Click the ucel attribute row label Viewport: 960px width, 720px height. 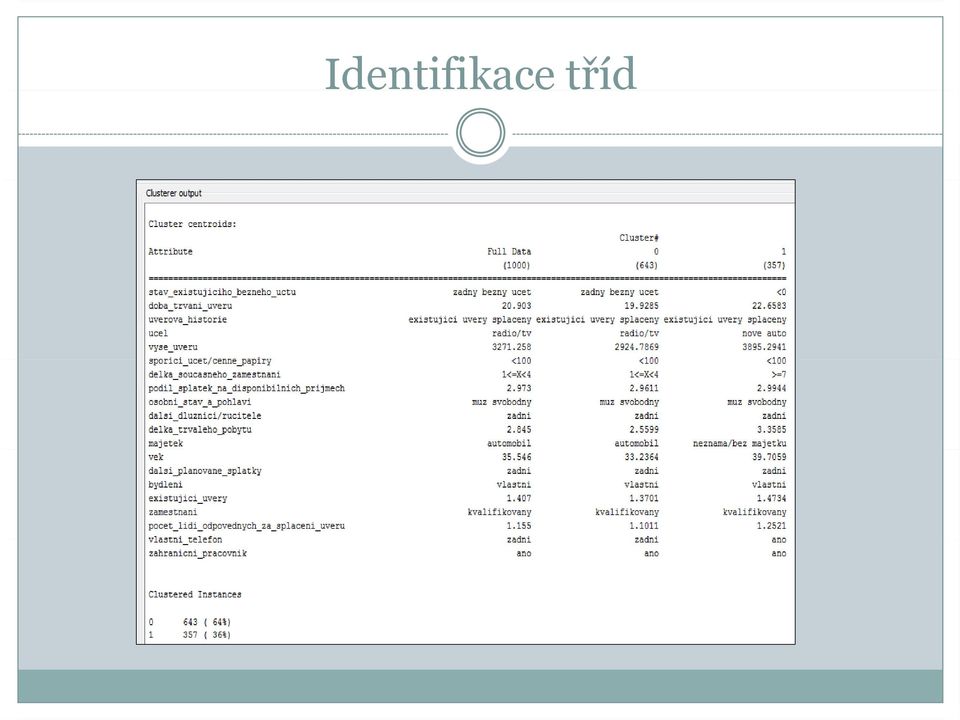pyautogui.click(x=158, y=334)
